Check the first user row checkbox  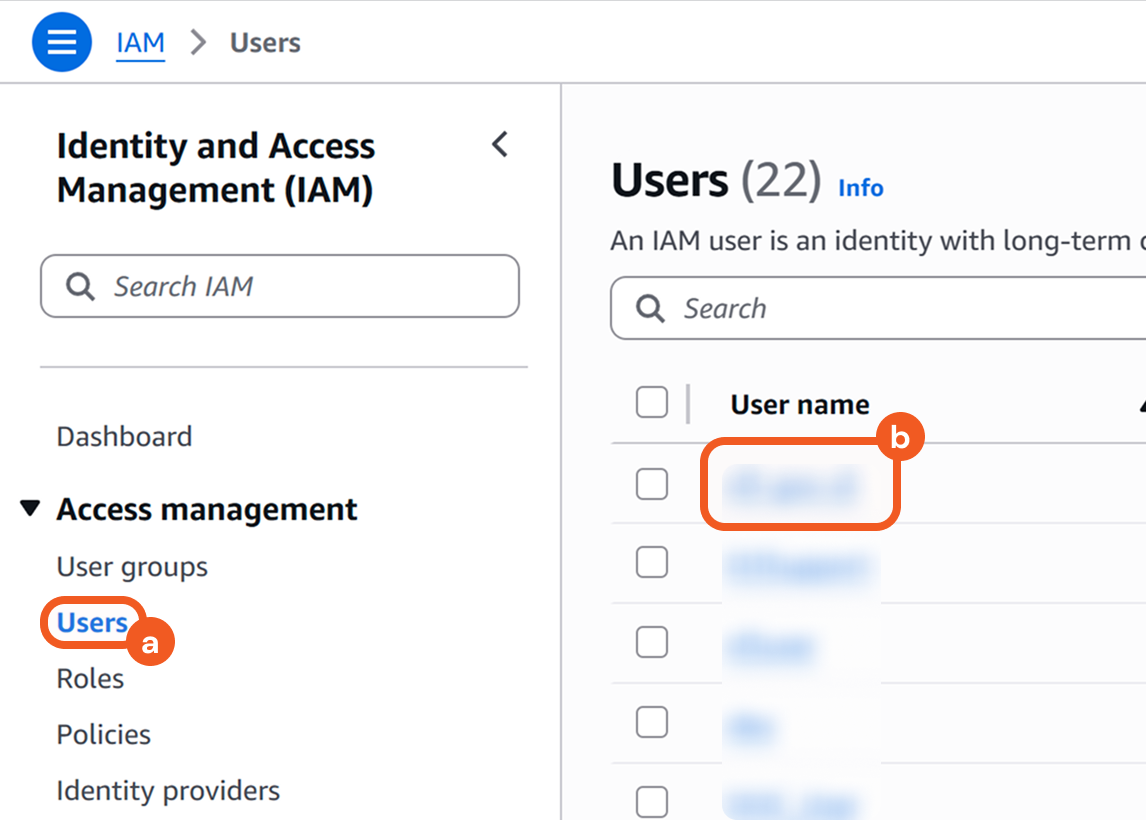[x=652, y=485]
